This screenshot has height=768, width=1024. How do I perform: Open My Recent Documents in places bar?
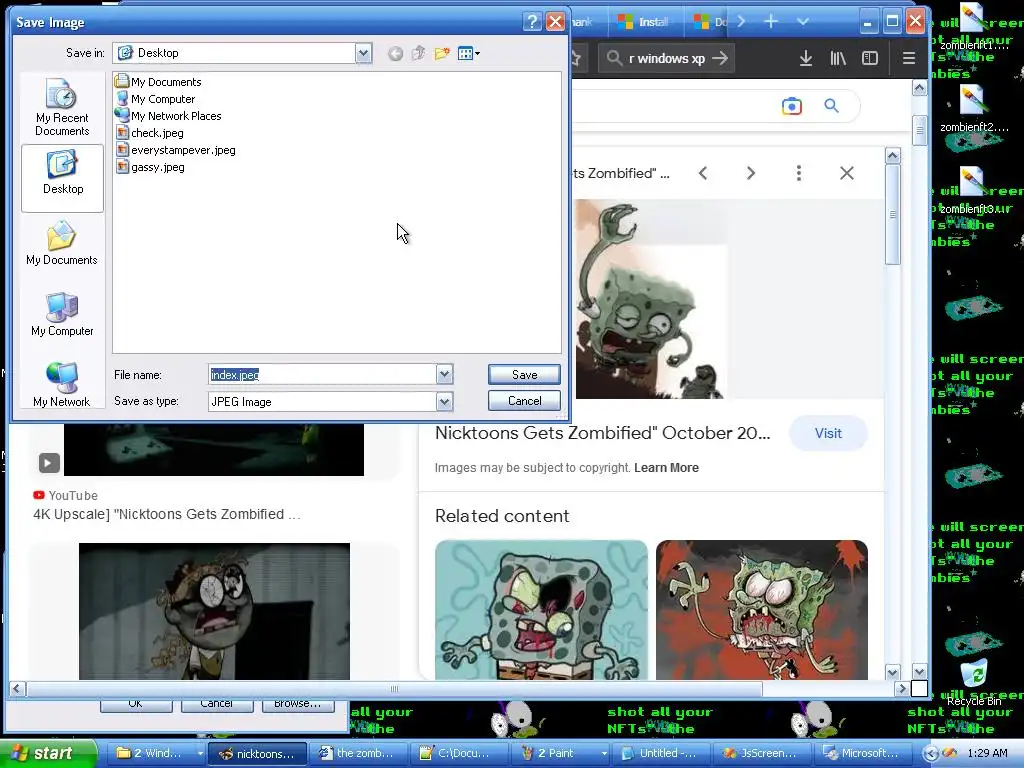point(62,106)
